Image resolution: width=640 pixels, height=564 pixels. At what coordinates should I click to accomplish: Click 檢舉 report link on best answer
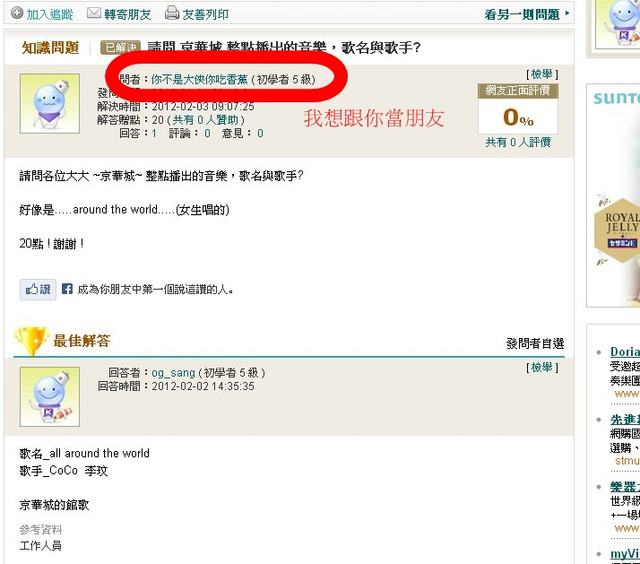[542, 368]
